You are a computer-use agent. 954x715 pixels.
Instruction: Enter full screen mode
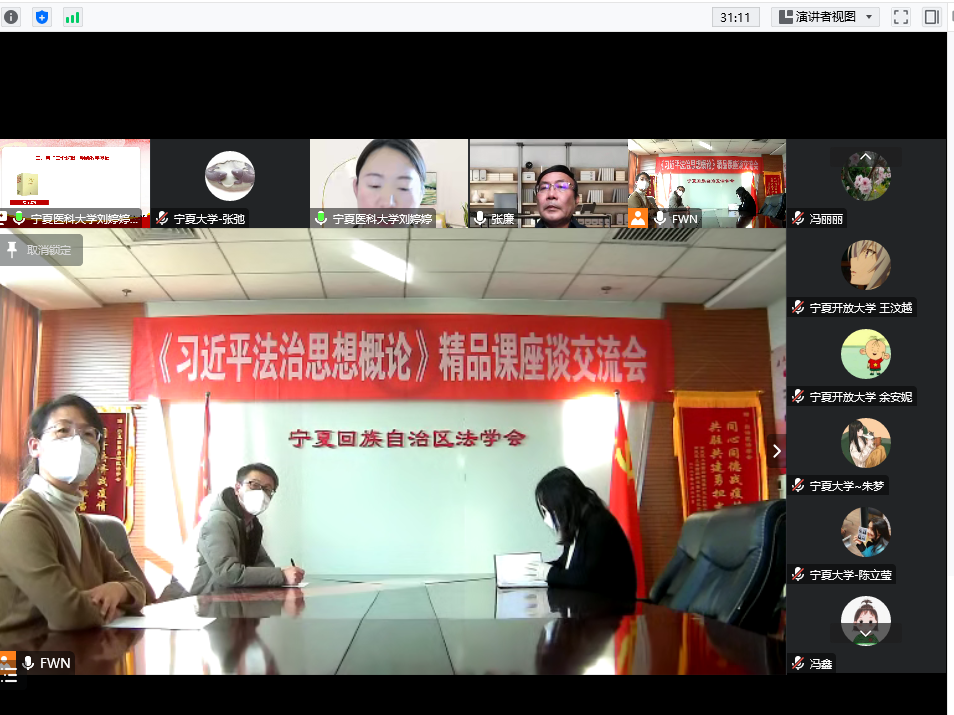[900, 16]
